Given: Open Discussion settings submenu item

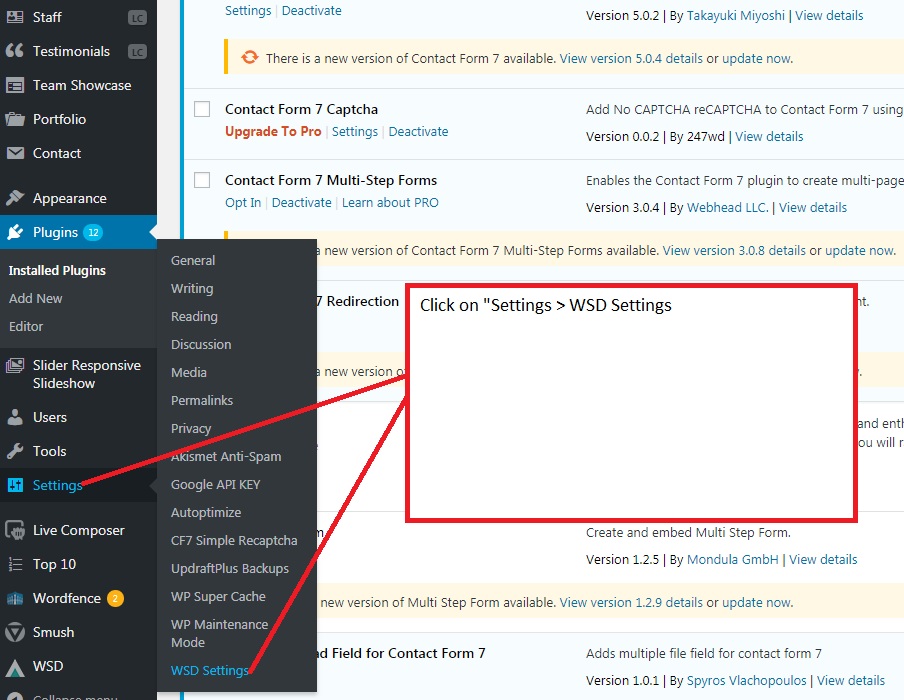Looking at the screenshot, I should 201,345.
